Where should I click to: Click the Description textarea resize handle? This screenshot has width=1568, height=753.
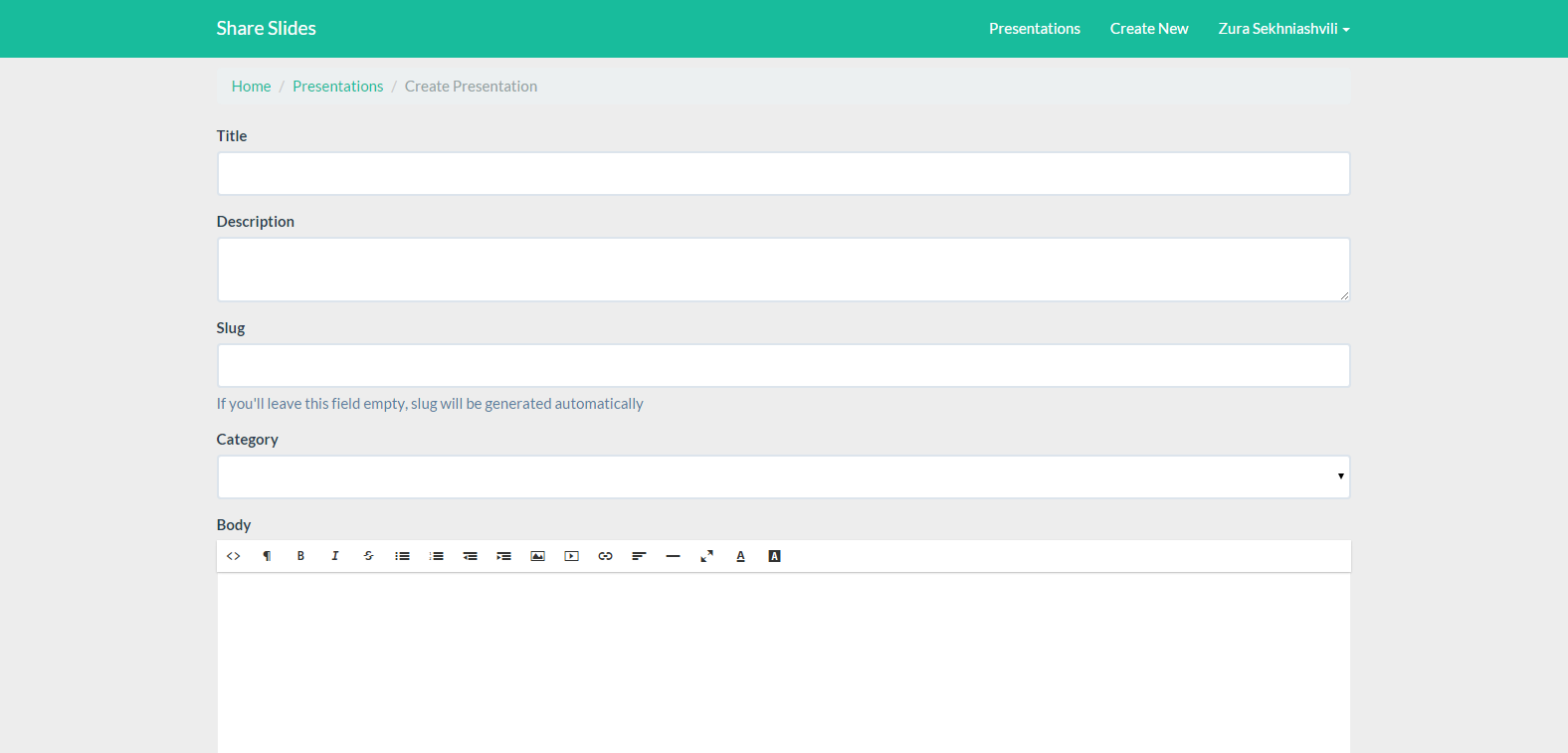pyautogui.click(x=1344, y=295)
